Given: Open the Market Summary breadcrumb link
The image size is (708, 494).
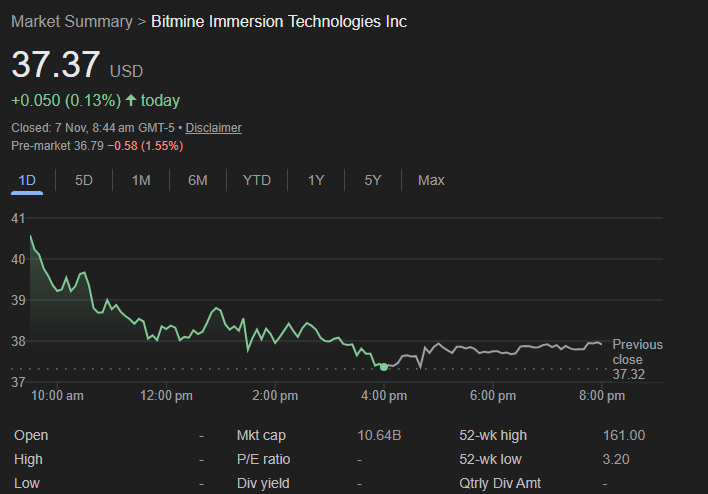Looking at the screenshot, I should coord(71,21).
